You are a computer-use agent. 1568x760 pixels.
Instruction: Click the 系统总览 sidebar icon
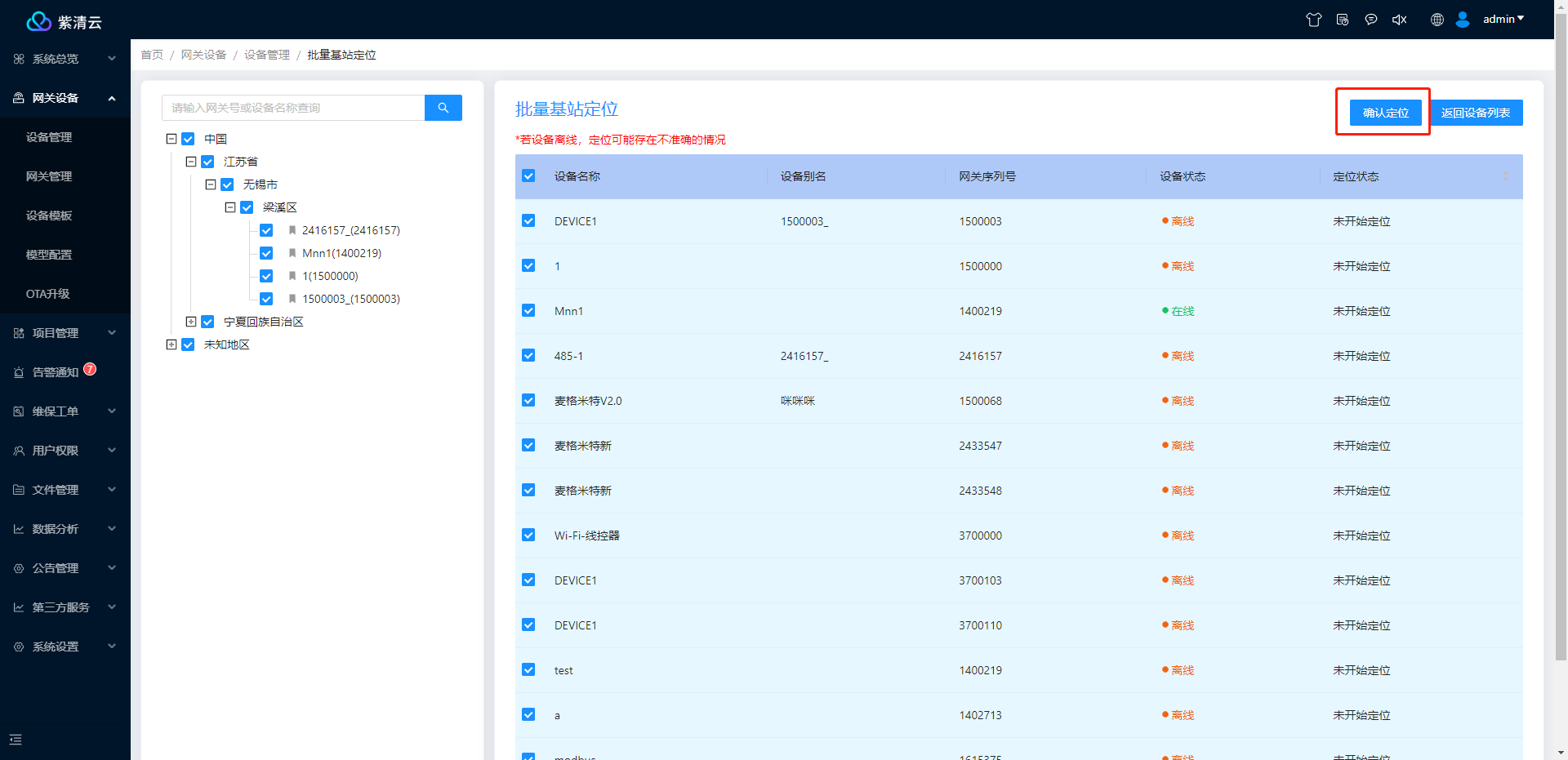[x=19, y=59]
